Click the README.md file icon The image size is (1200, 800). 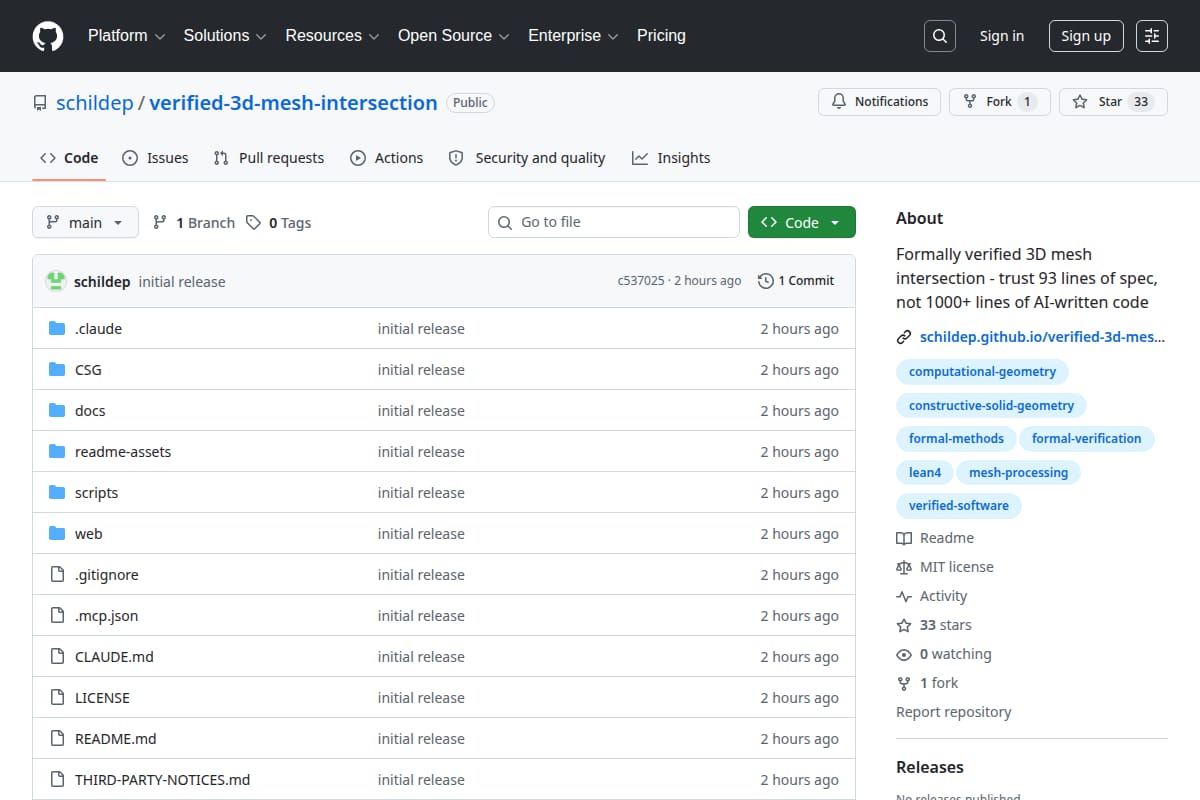click(x=57, y=739)
